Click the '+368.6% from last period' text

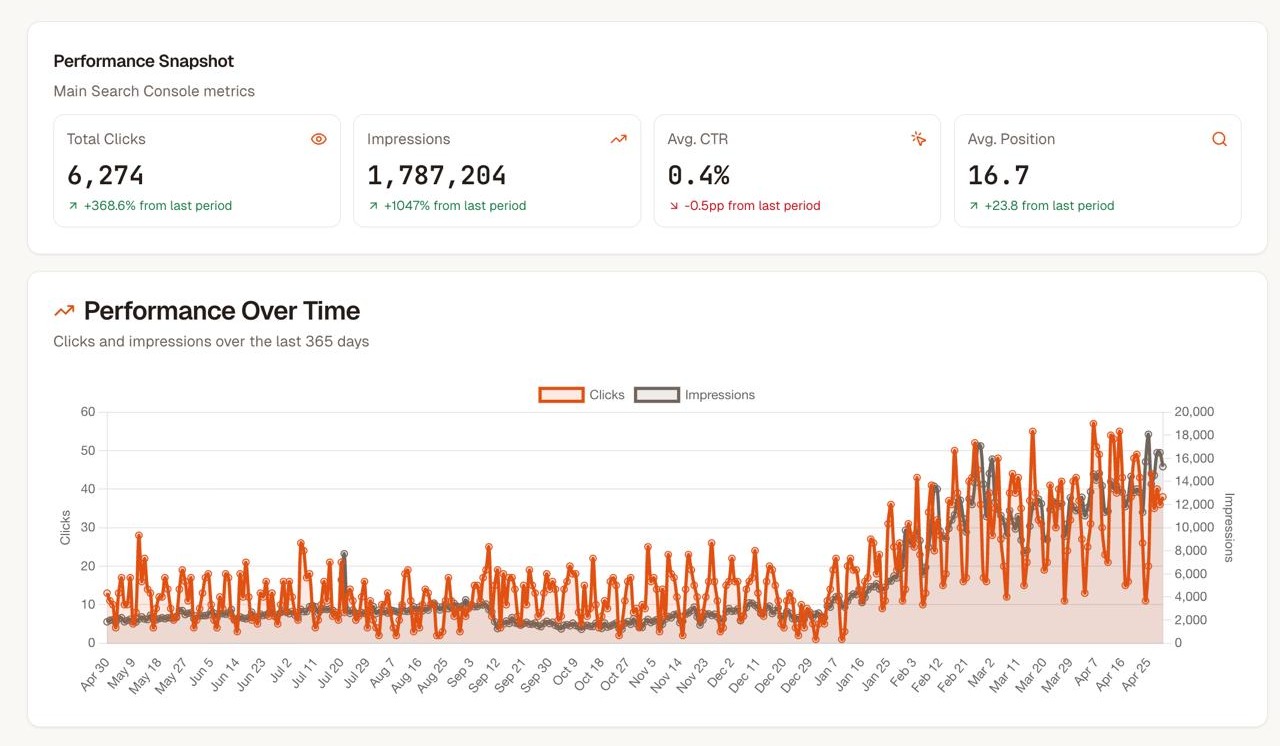158,206
